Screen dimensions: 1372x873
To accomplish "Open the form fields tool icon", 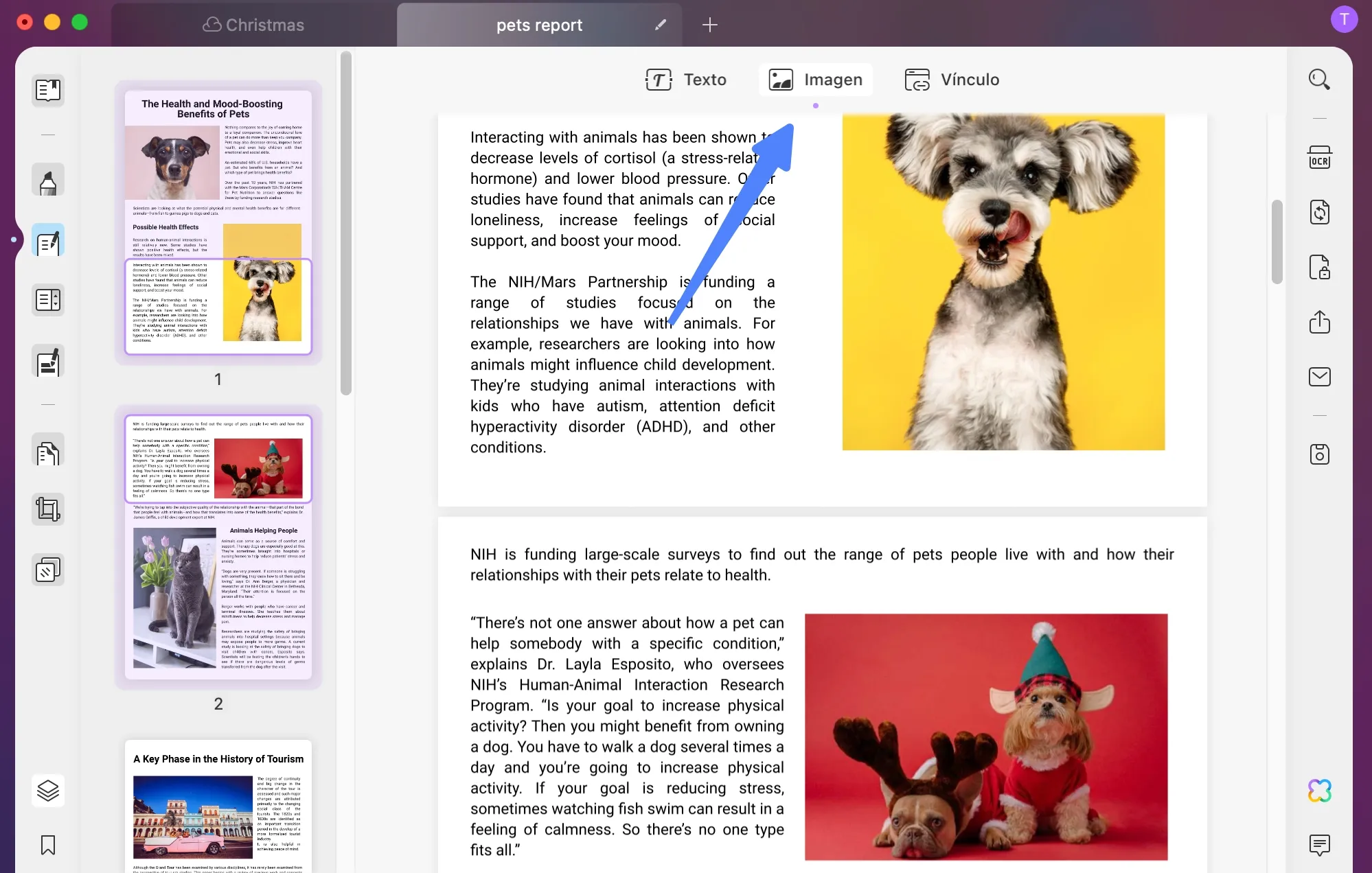I will [x=48, y=300].
